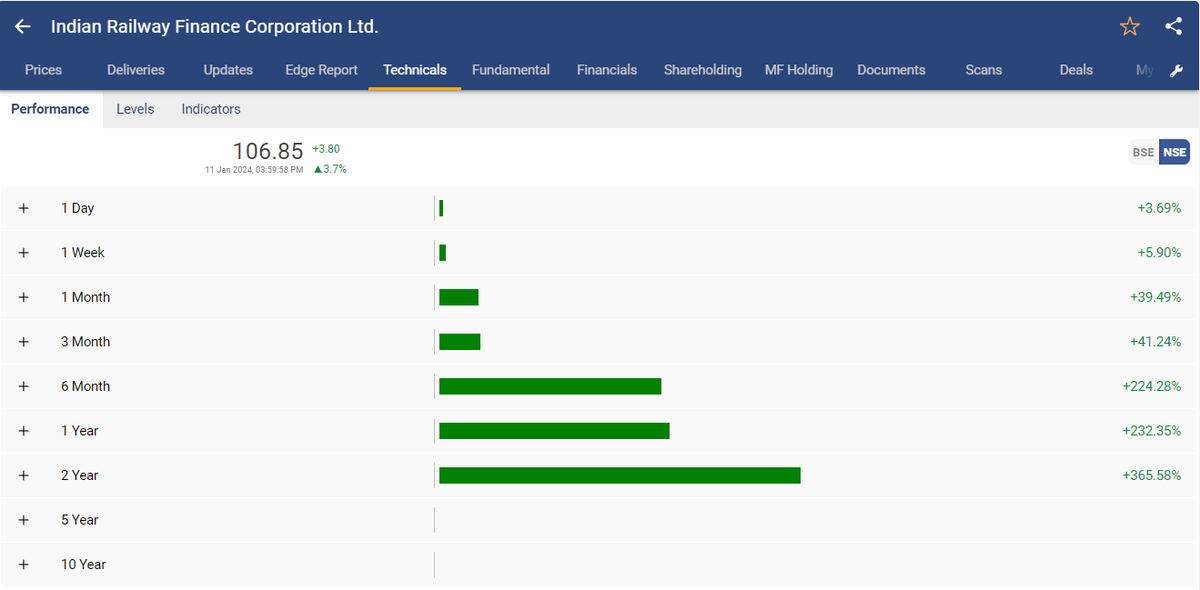Expand the 1 Year performance row
Viewport: 1200px width, 590px height.
24,431
